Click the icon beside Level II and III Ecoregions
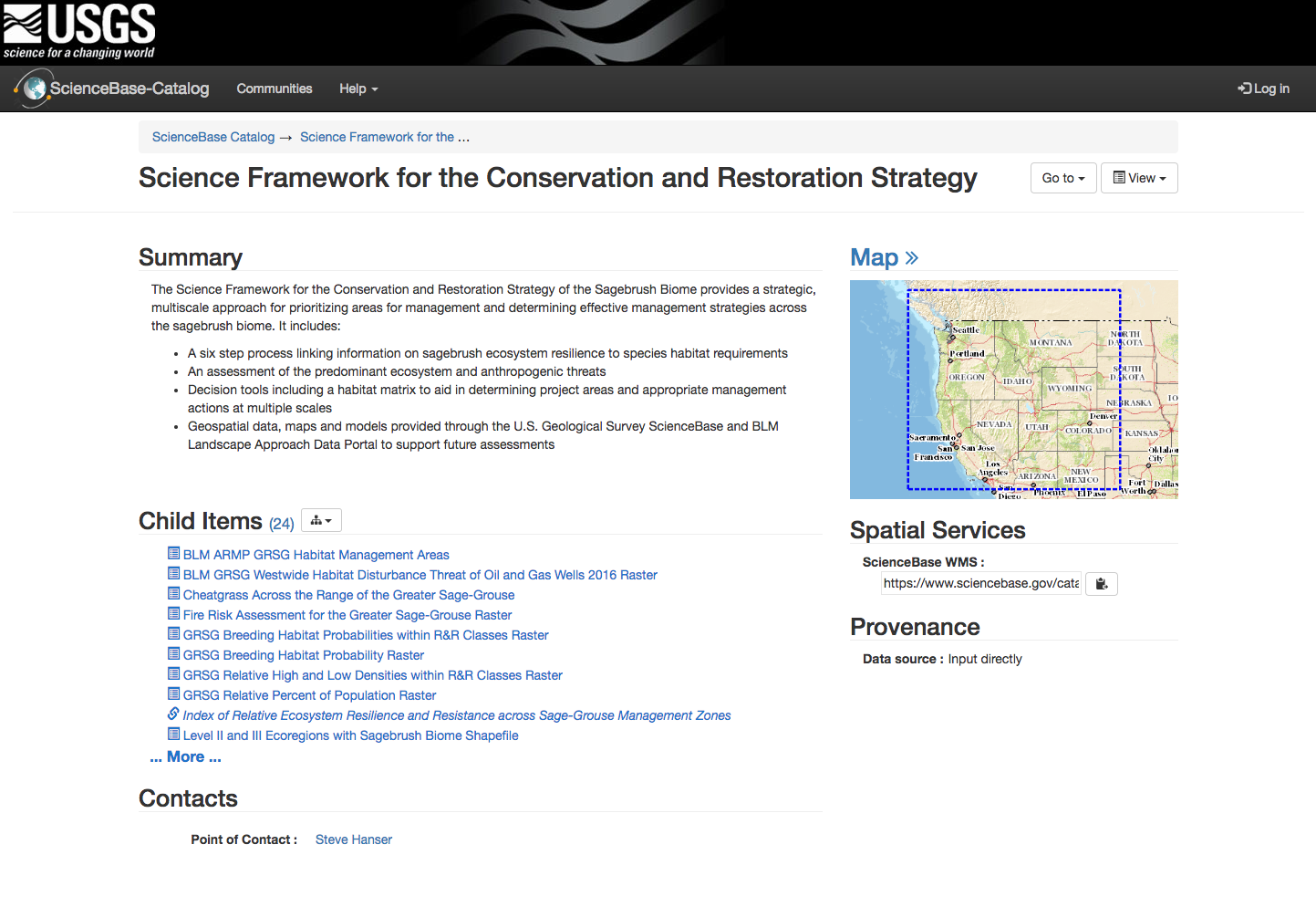 pos(173,734)
